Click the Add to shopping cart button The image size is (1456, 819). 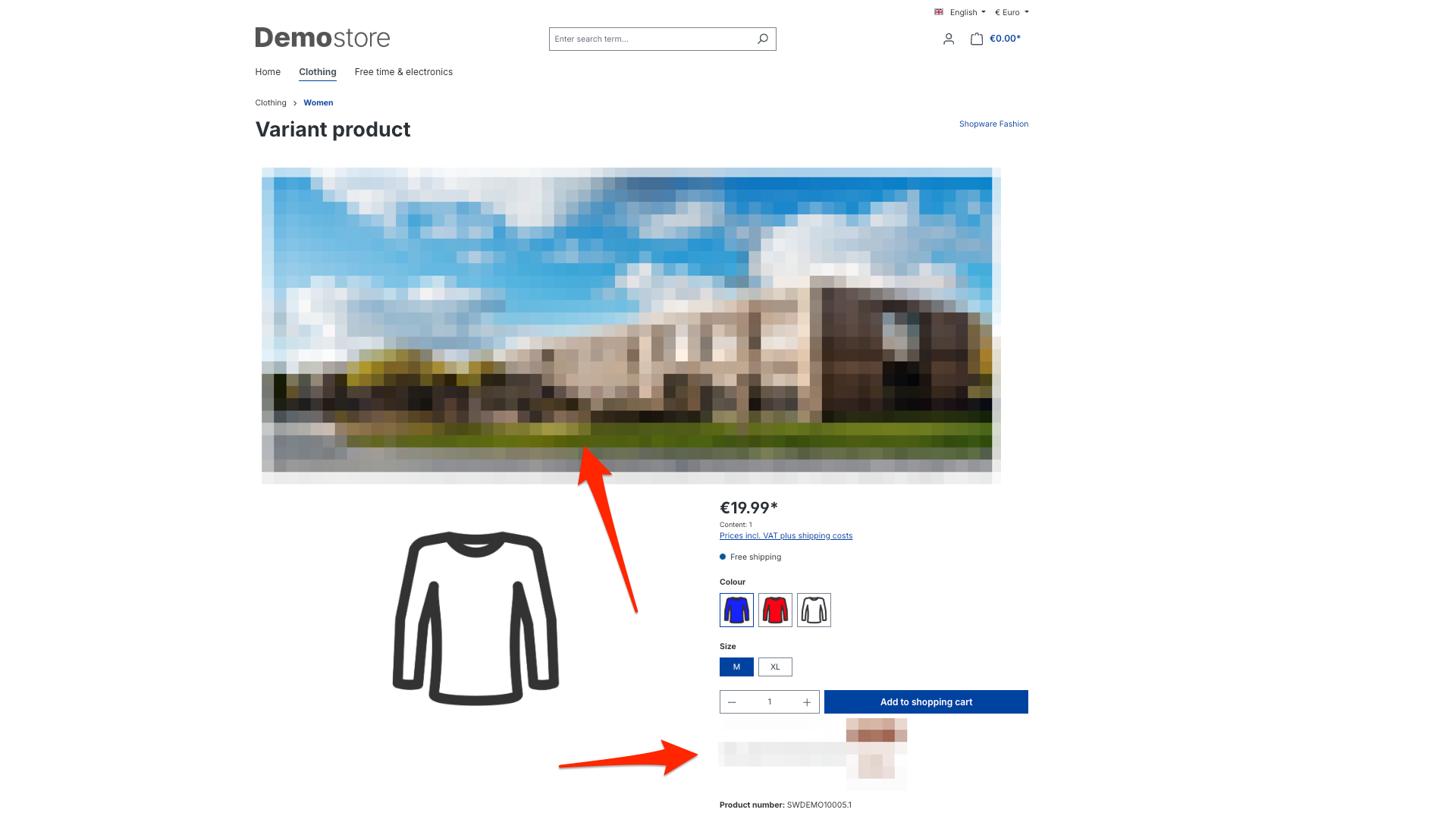pos(926,701)
